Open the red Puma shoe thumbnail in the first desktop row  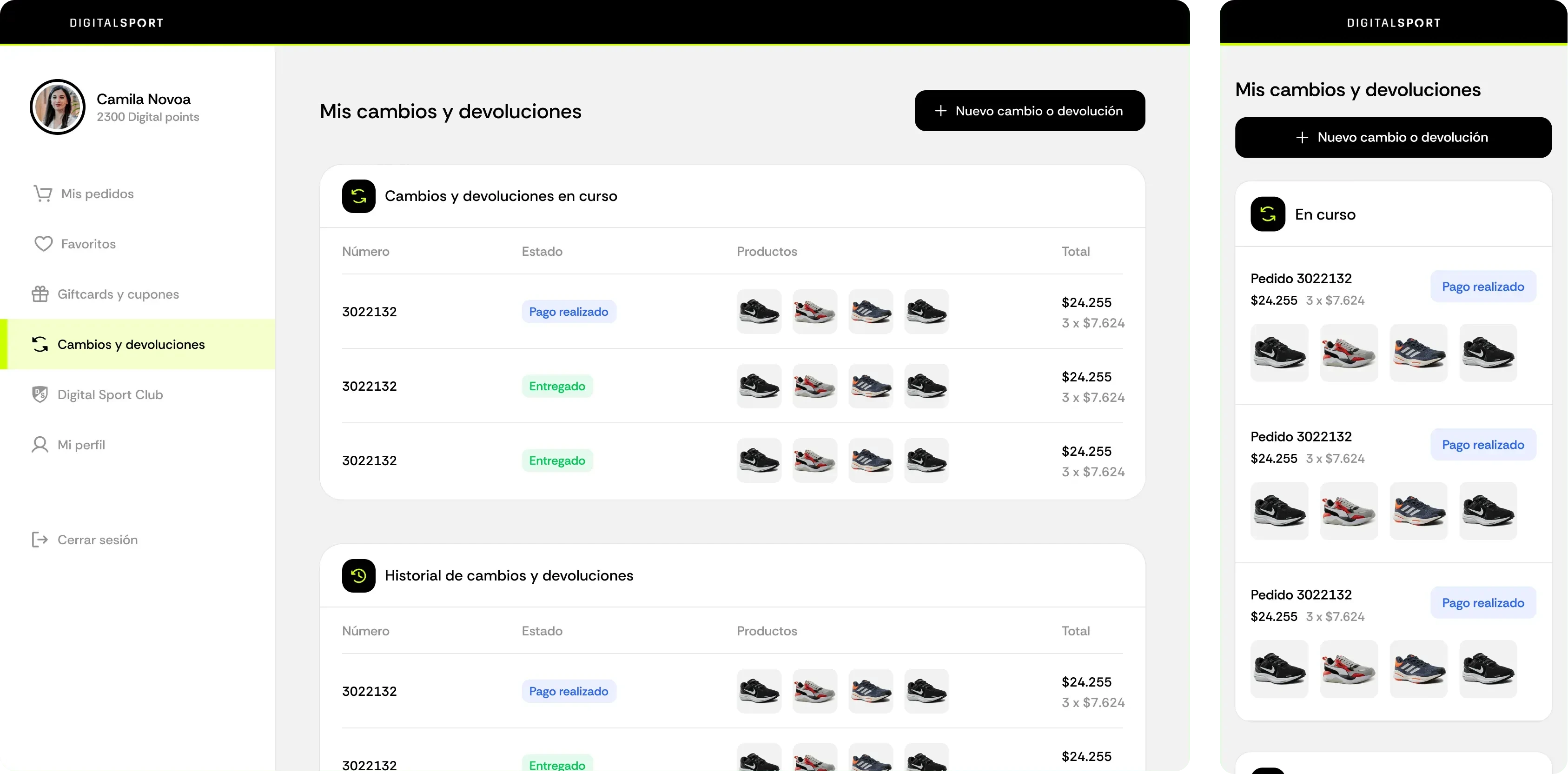click(x=814, y=312)
